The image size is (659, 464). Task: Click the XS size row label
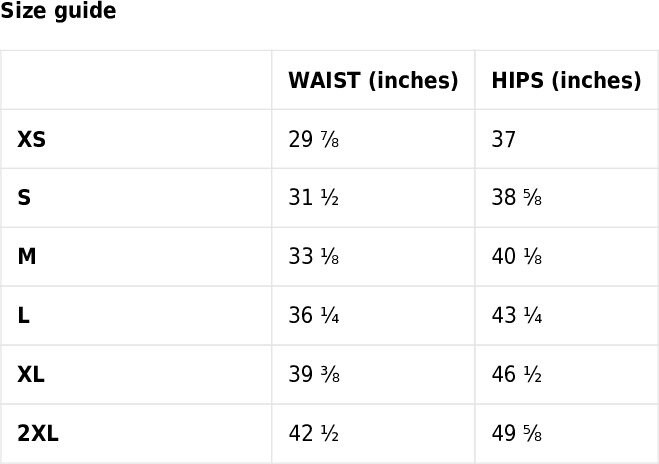(x=32, y=139)
